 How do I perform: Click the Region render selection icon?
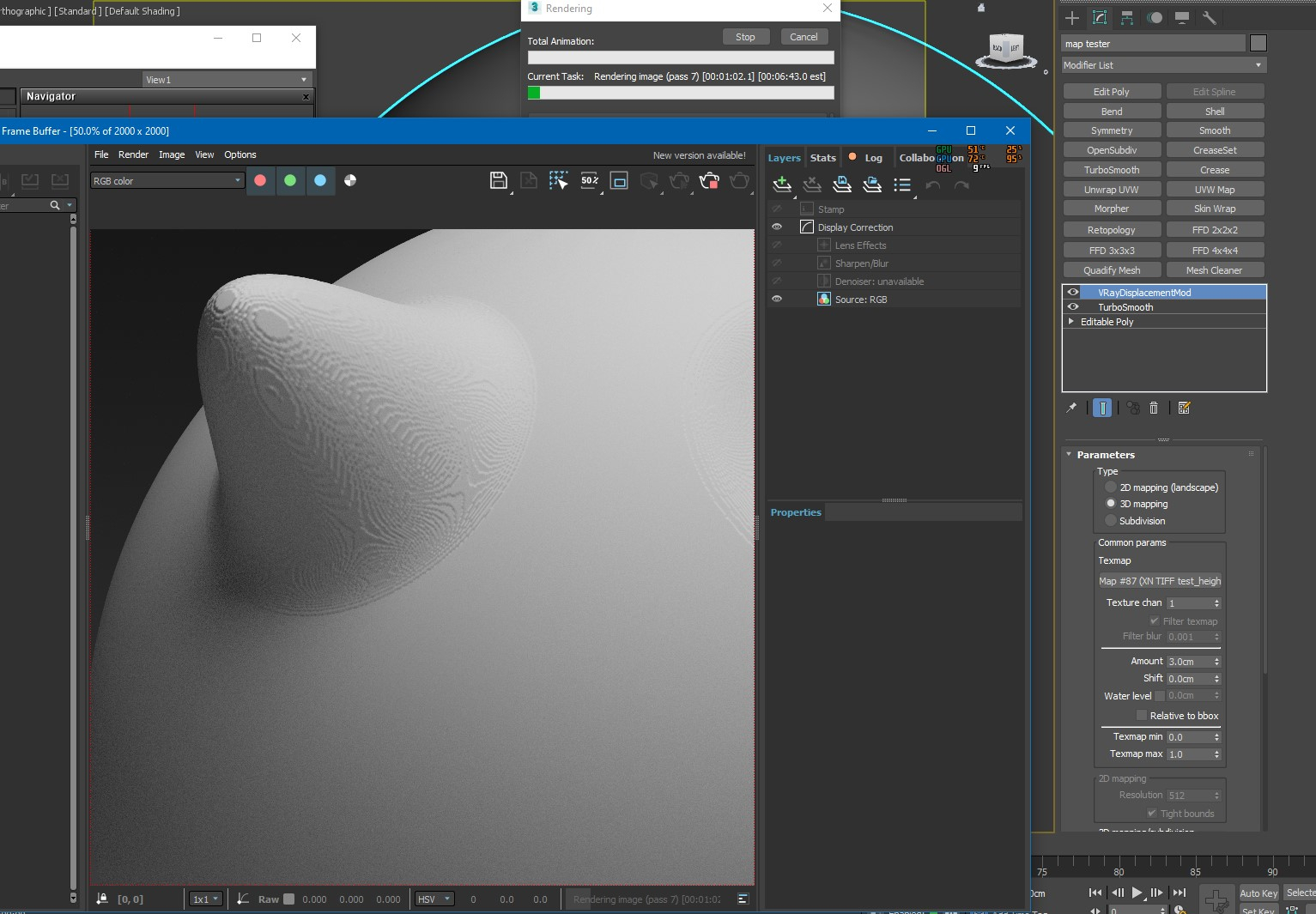point(559,180)
